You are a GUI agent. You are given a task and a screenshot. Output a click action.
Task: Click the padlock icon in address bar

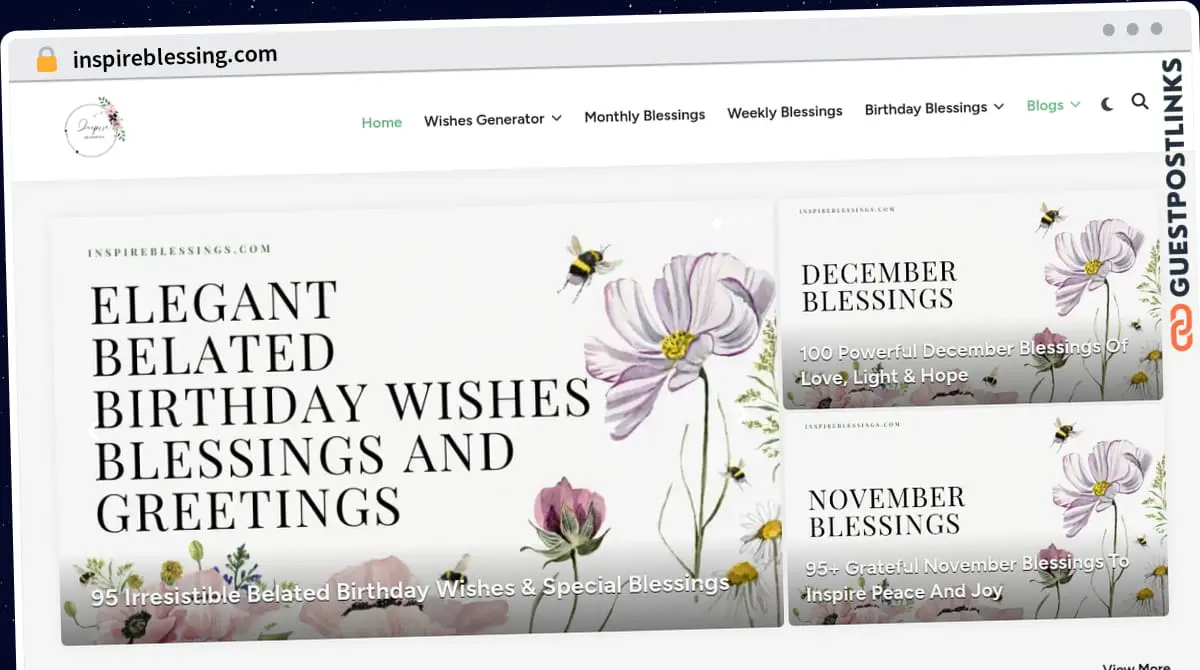tap(46, 59)
